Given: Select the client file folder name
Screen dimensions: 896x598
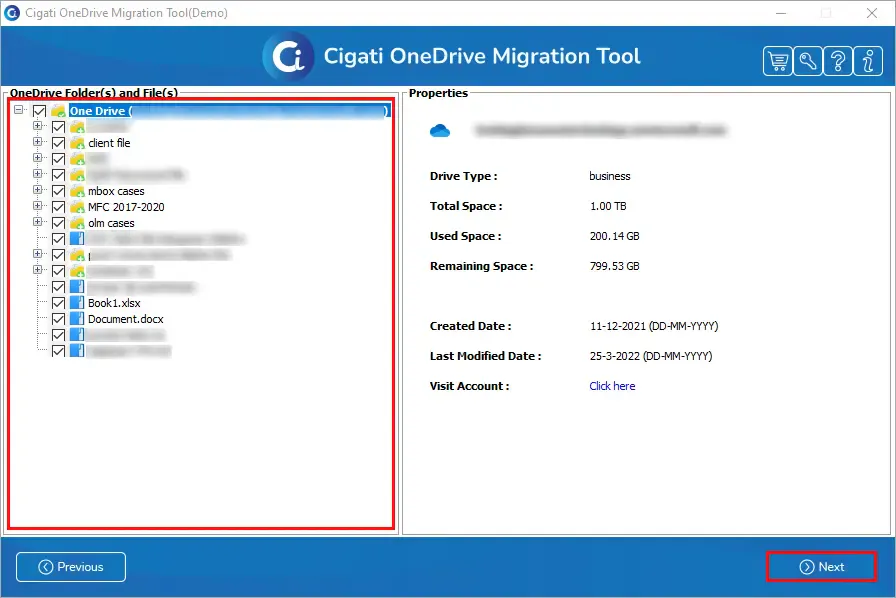Looking at the screenshot, I should point(109,143).
